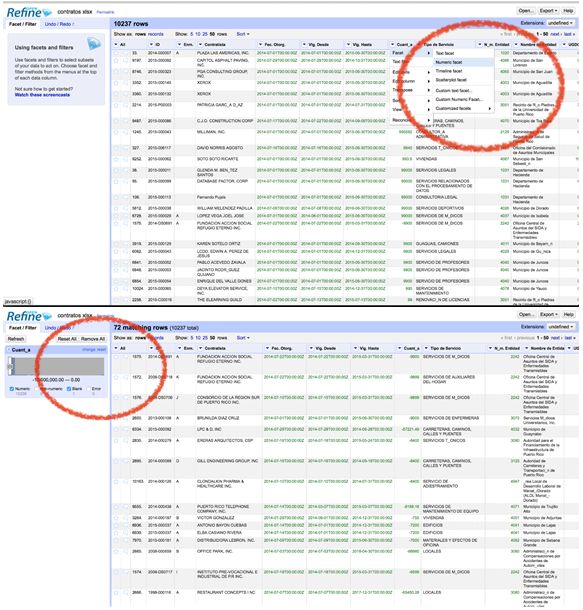Viewport: 583px width, 610px height.
Task: Choose Scatterplot facet from the submenu
Action: [x=464, y=80]
